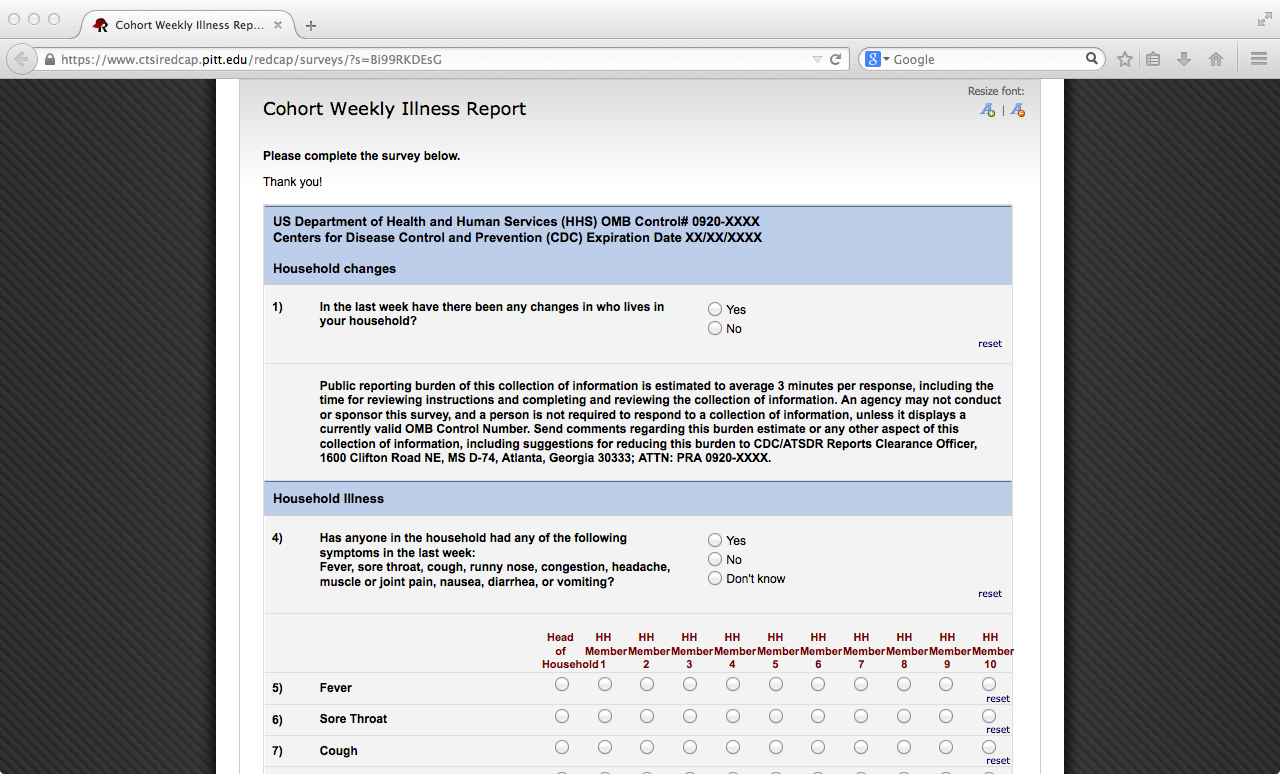Reset the Sore Throat row selection

click(x=998, y=730)
